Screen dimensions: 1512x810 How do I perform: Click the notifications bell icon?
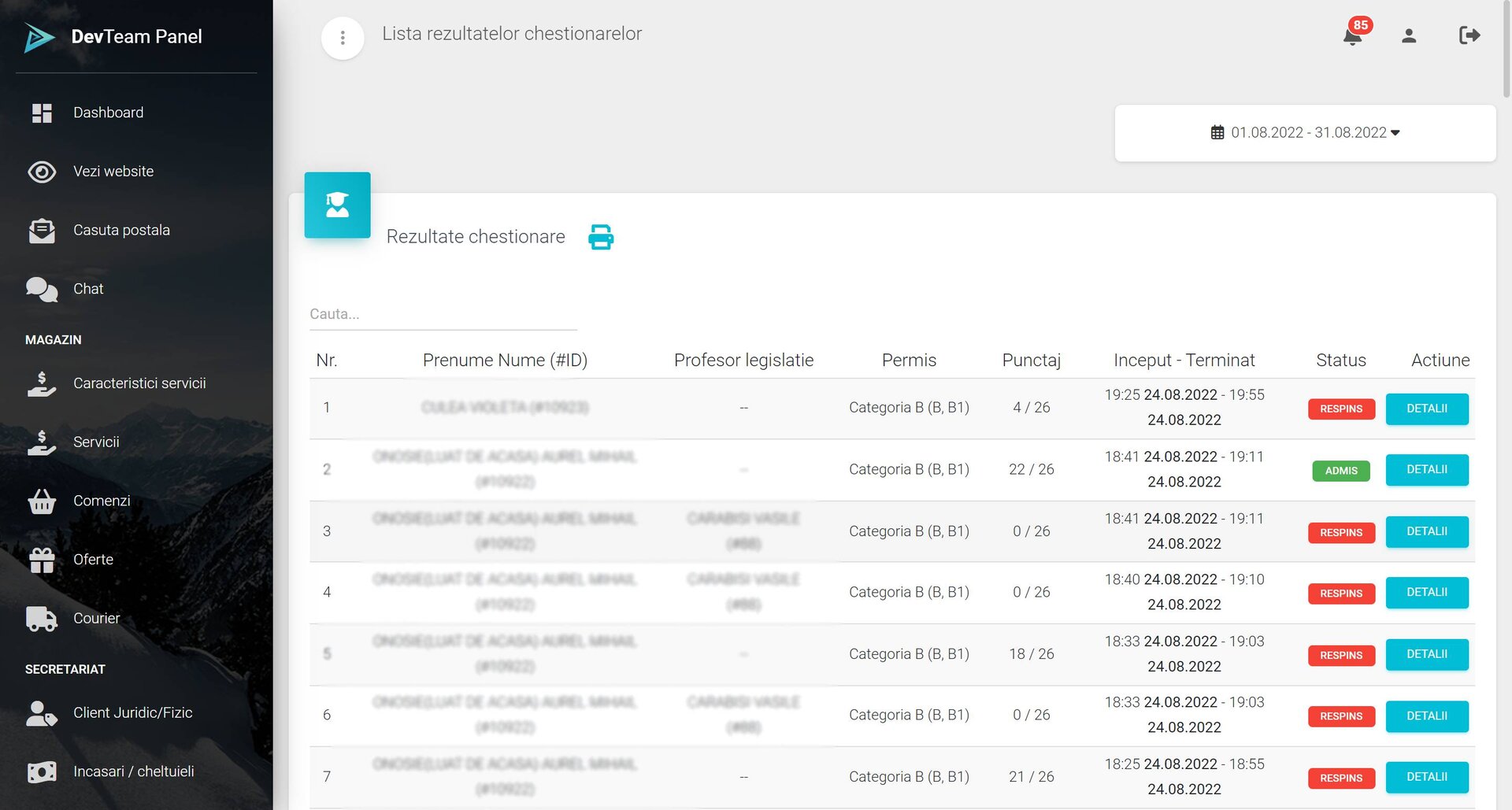tap(1352, 35)
